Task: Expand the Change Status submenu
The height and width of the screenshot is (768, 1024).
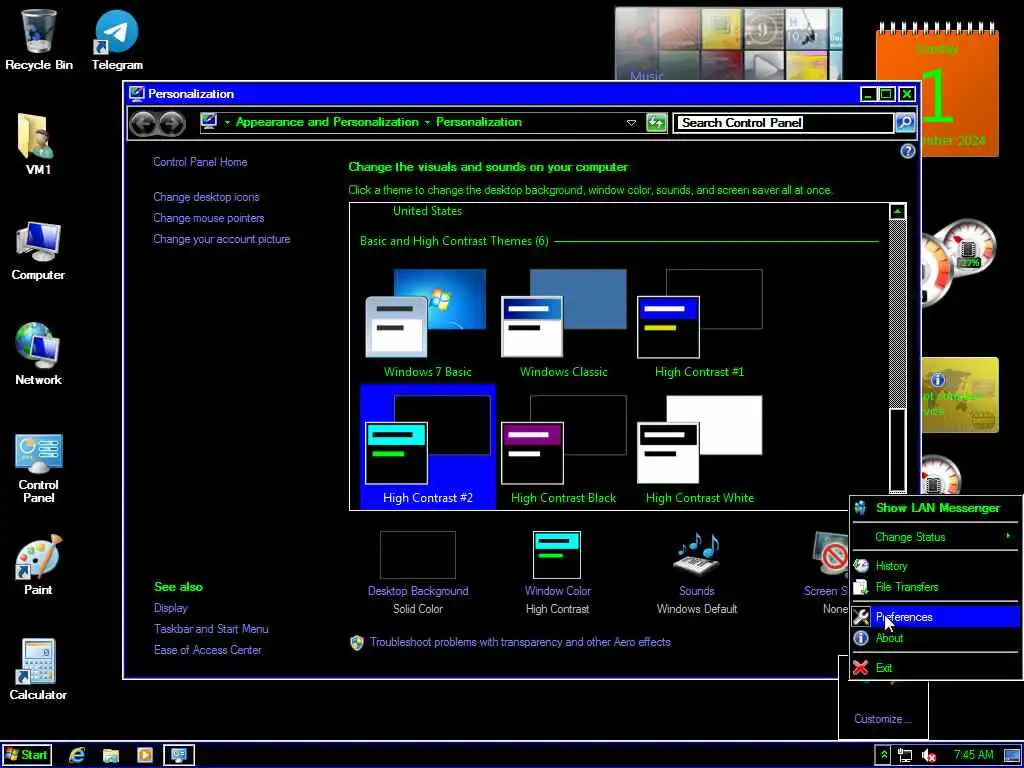Action: point(935,537)
